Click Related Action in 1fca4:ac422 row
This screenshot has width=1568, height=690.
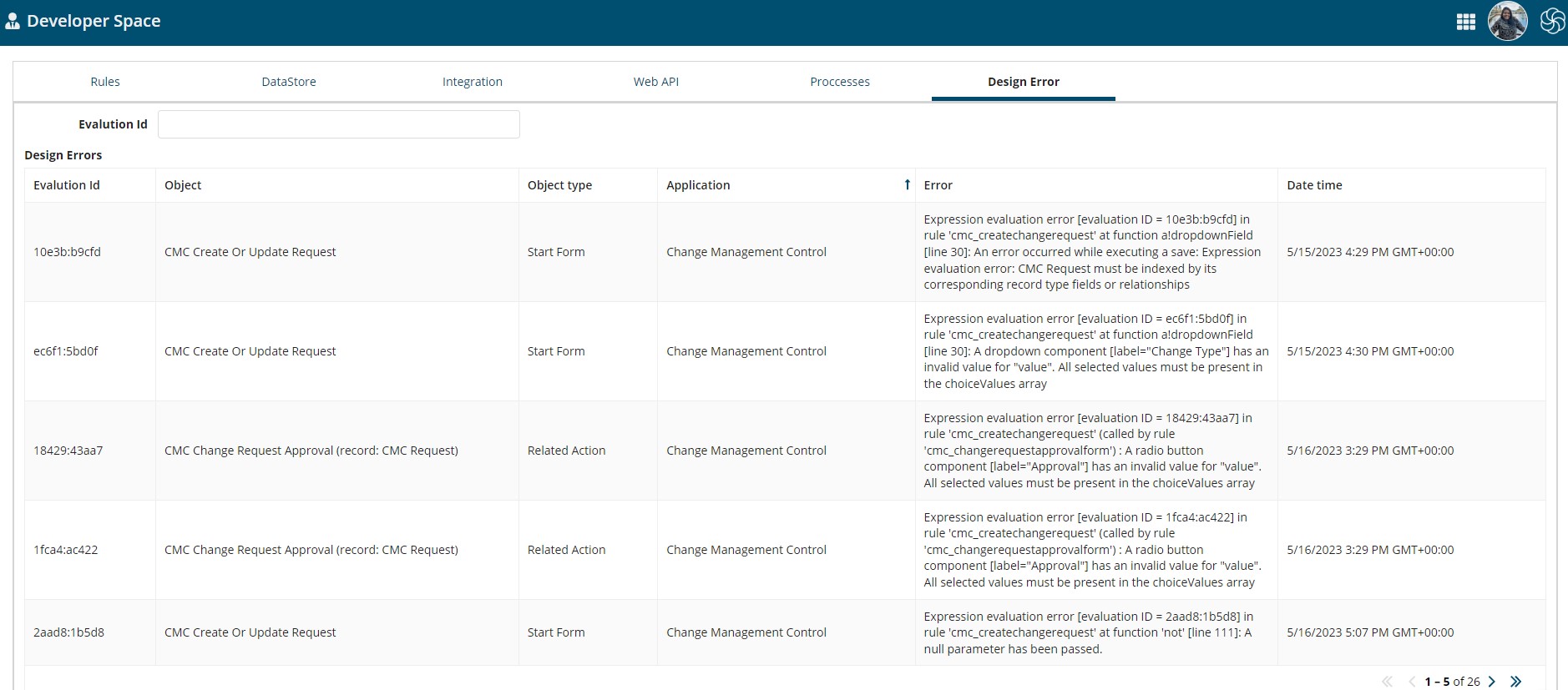pyautogui.click(x=567, y=550)
